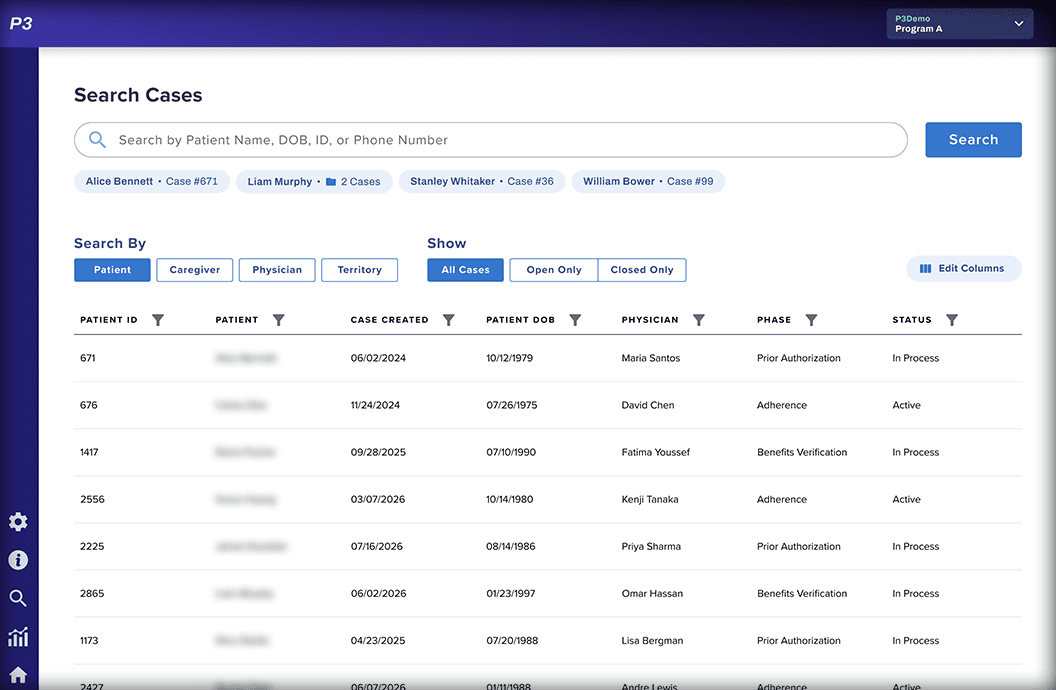Open patient ID 2225 row

pyautogui.click(x=548, y=547)
